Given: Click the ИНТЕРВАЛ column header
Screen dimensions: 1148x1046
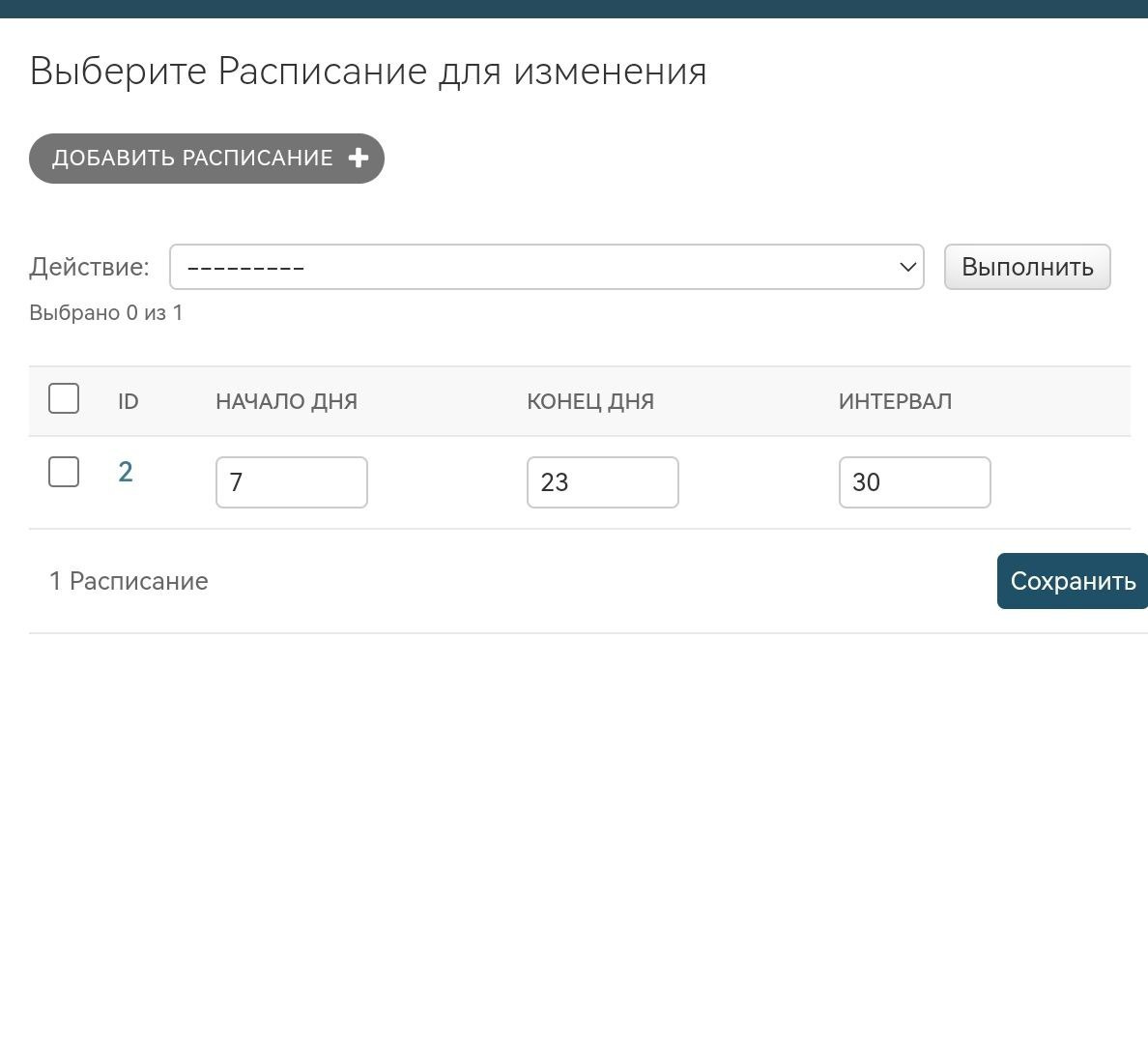Looking at the screenshot, I should click(x=895, y=401).
